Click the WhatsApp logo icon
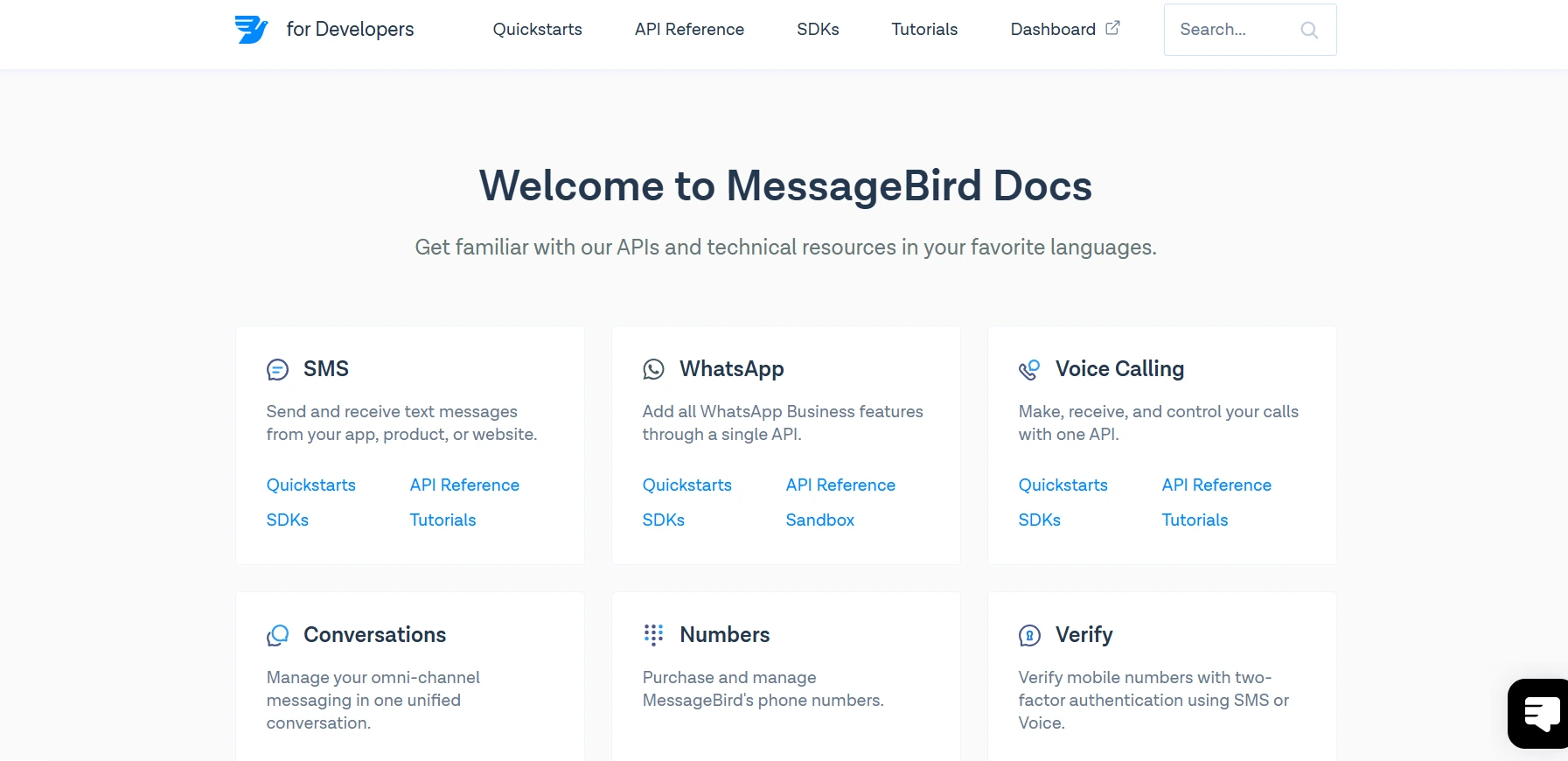 653,369
